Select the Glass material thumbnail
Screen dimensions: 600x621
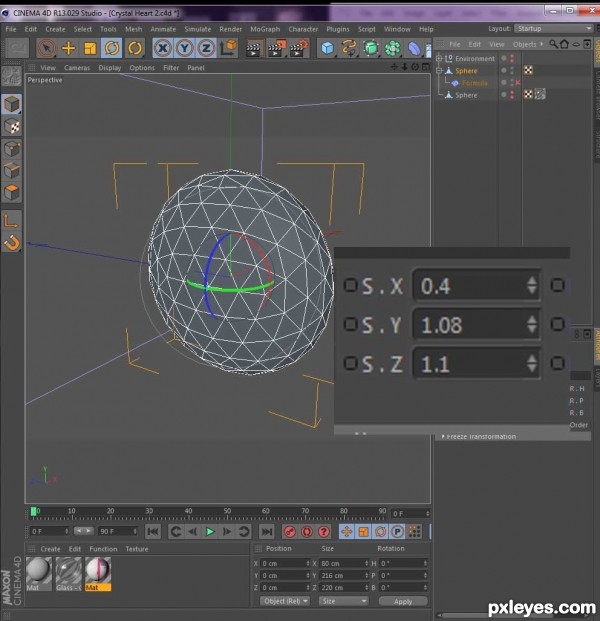pyautogui.click(x=69, y=573)
